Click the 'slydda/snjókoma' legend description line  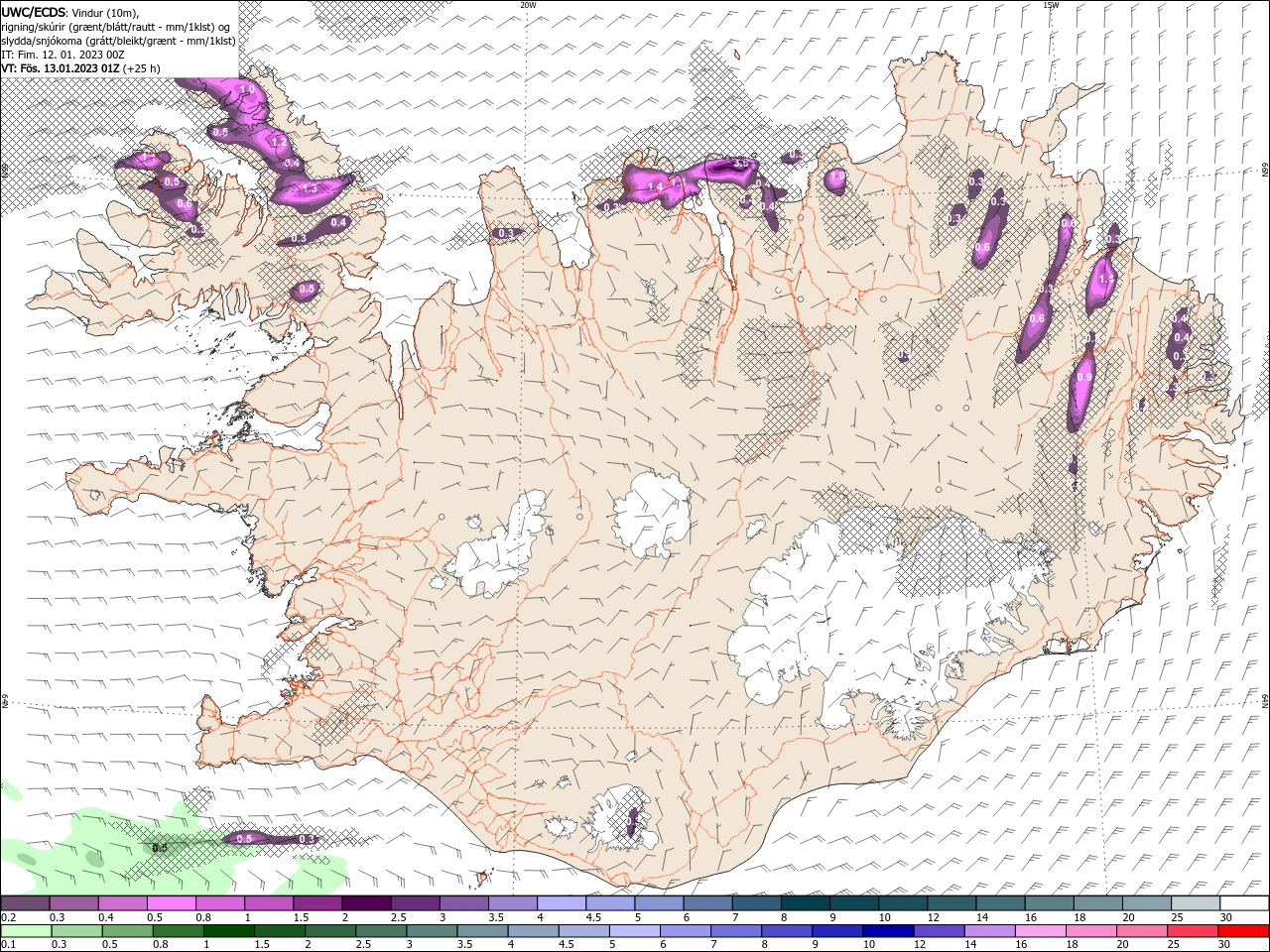[118, 41]
